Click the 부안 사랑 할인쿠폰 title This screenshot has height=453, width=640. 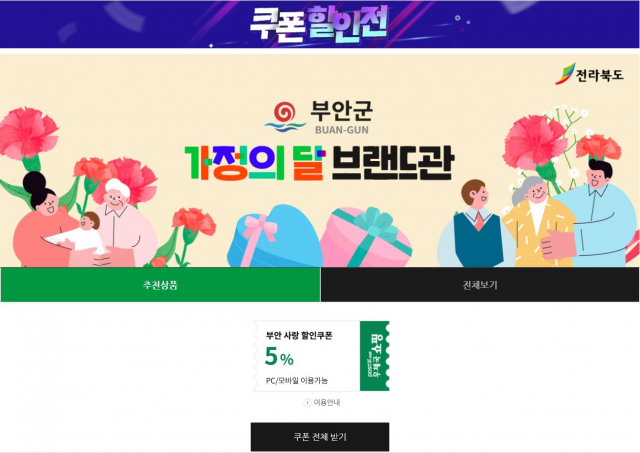coord(299,335)
